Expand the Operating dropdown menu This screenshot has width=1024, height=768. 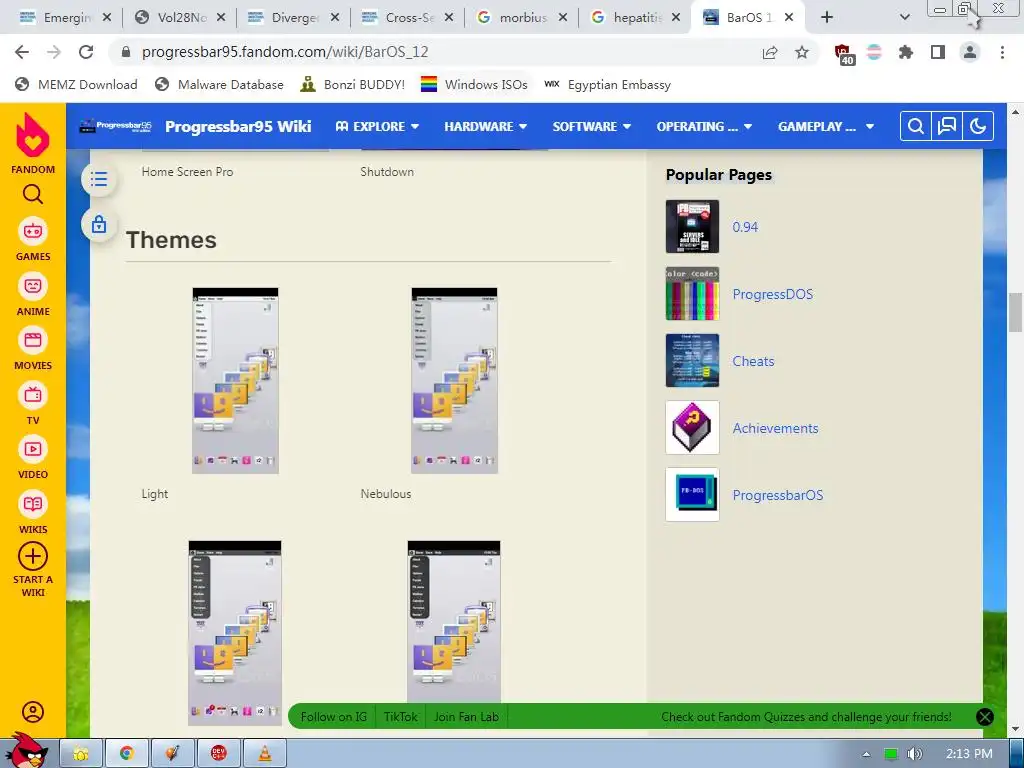click(x=704, y=126)
